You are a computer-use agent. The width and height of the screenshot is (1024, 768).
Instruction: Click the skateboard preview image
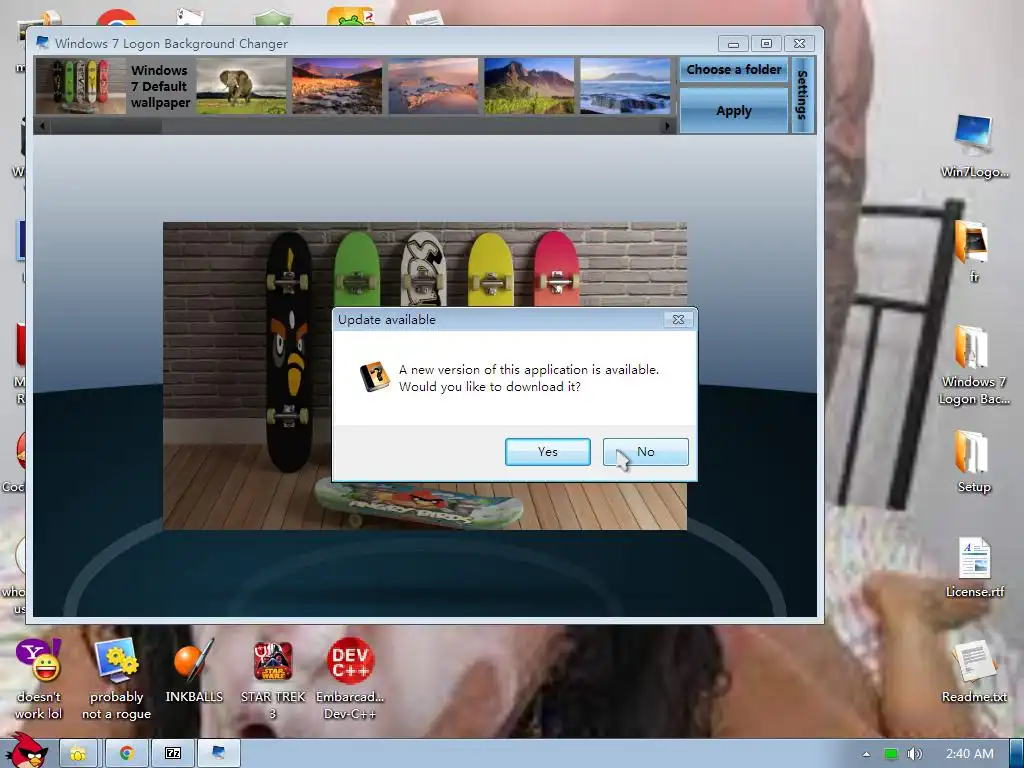click(424, 376)
